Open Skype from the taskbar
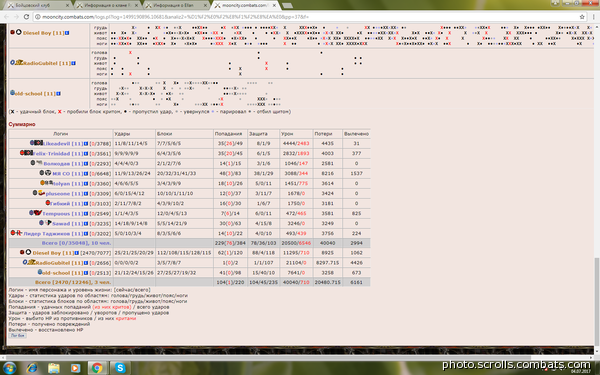The height and width of the screenshot is (375, 600). coord(120,368)
